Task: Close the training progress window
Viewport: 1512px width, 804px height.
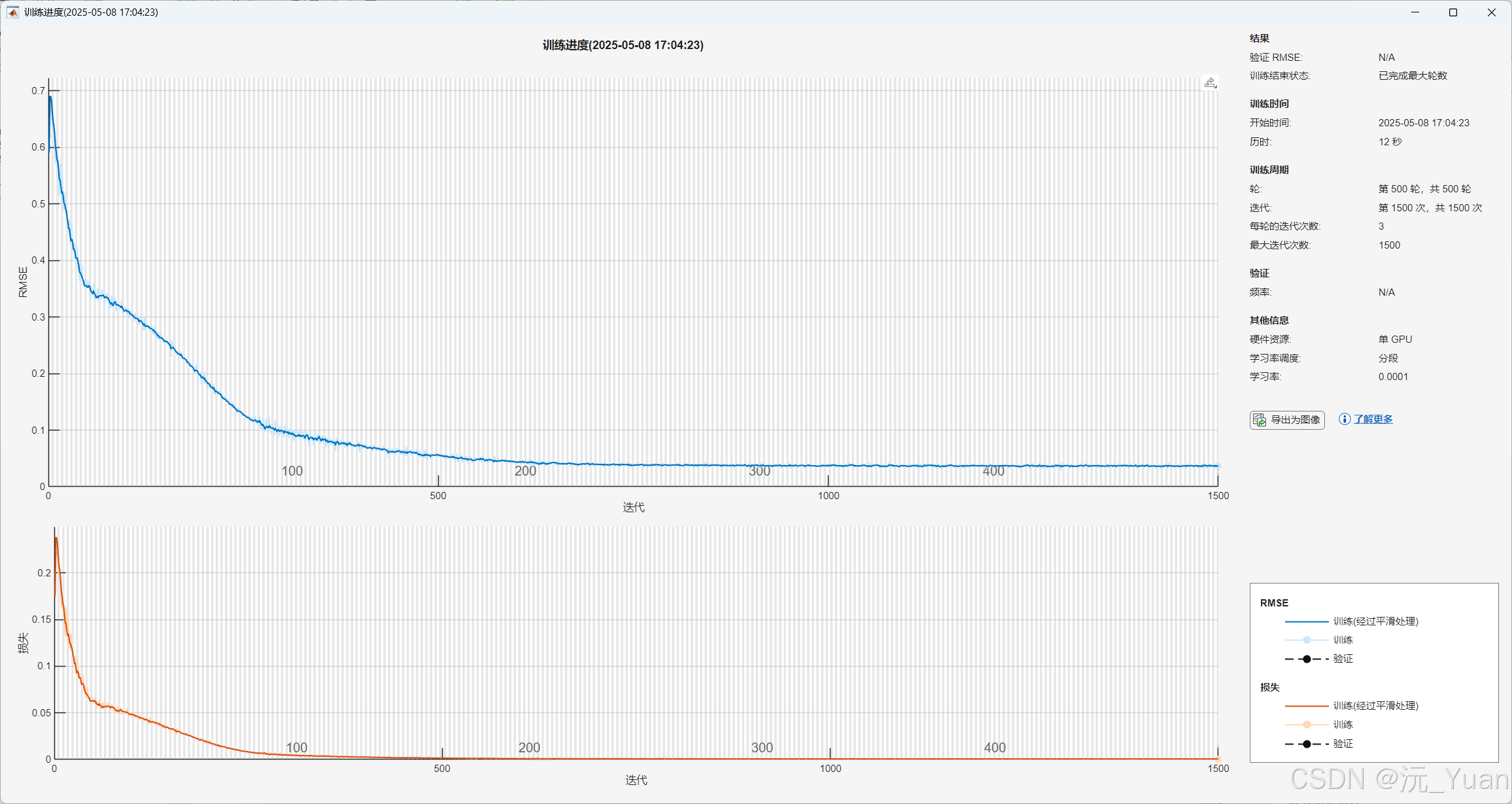Action: click(x=1492, y=12)
